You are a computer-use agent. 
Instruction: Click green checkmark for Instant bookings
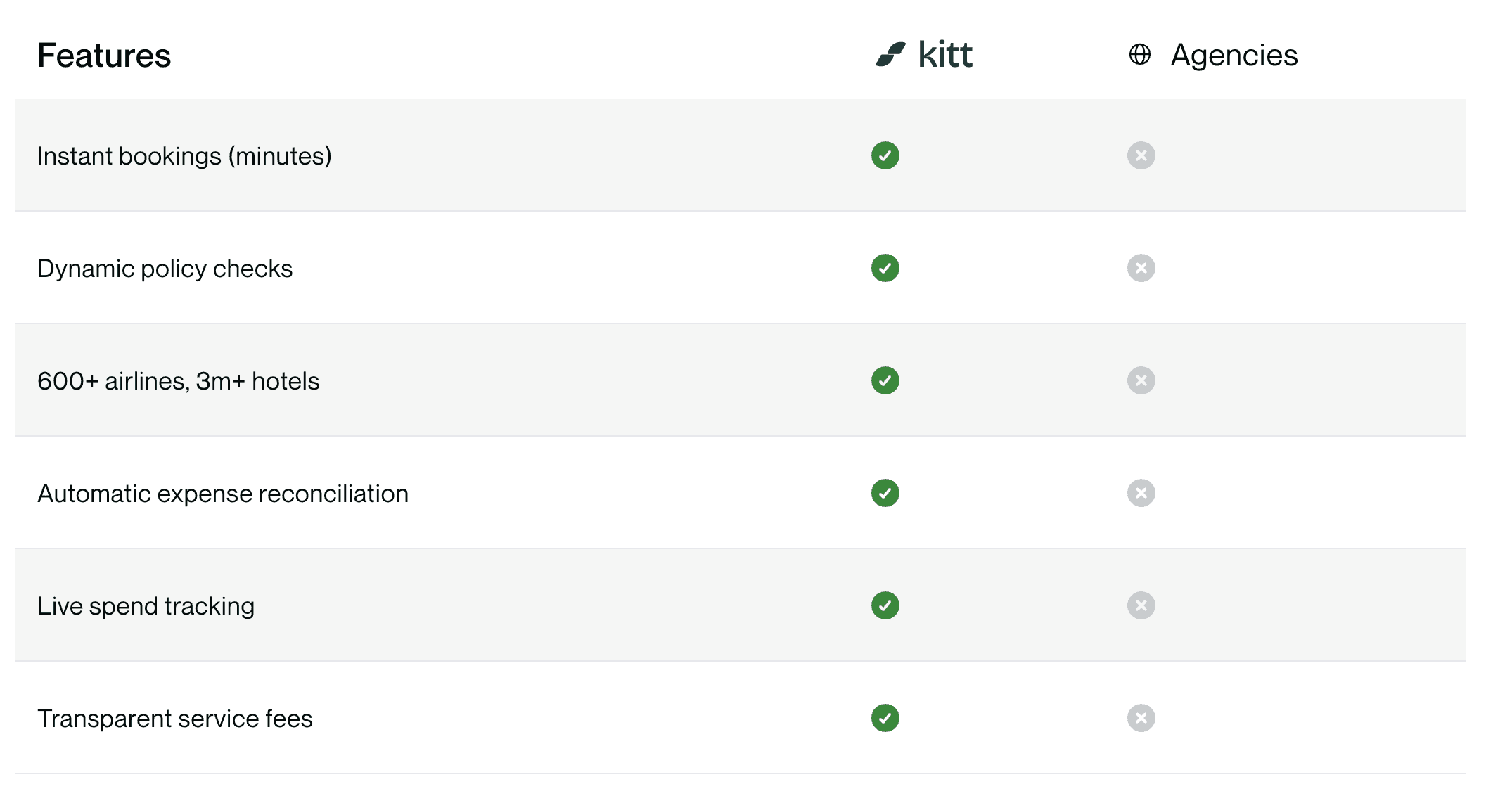885,155
